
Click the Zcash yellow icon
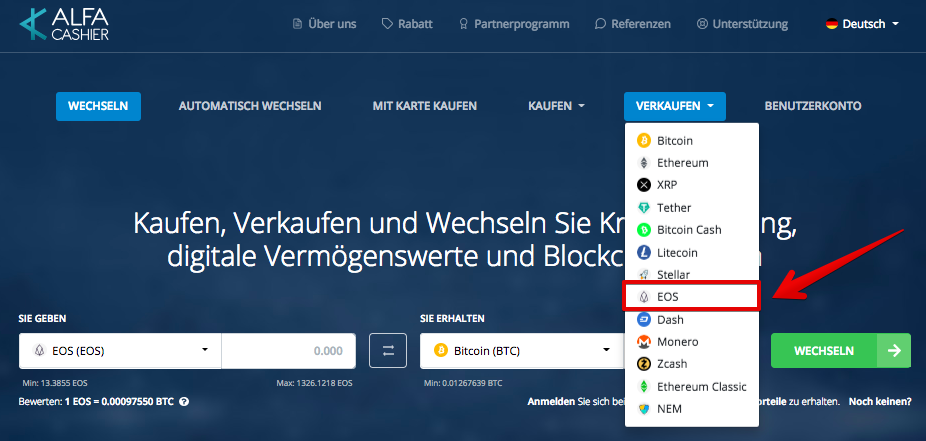point(643,364)
